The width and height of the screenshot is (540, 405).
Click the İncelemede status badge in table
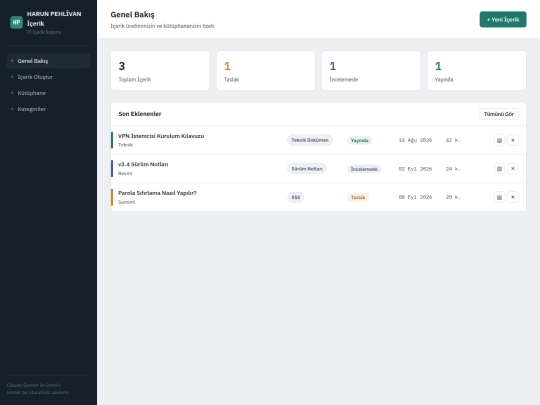(x=364, y=169)
